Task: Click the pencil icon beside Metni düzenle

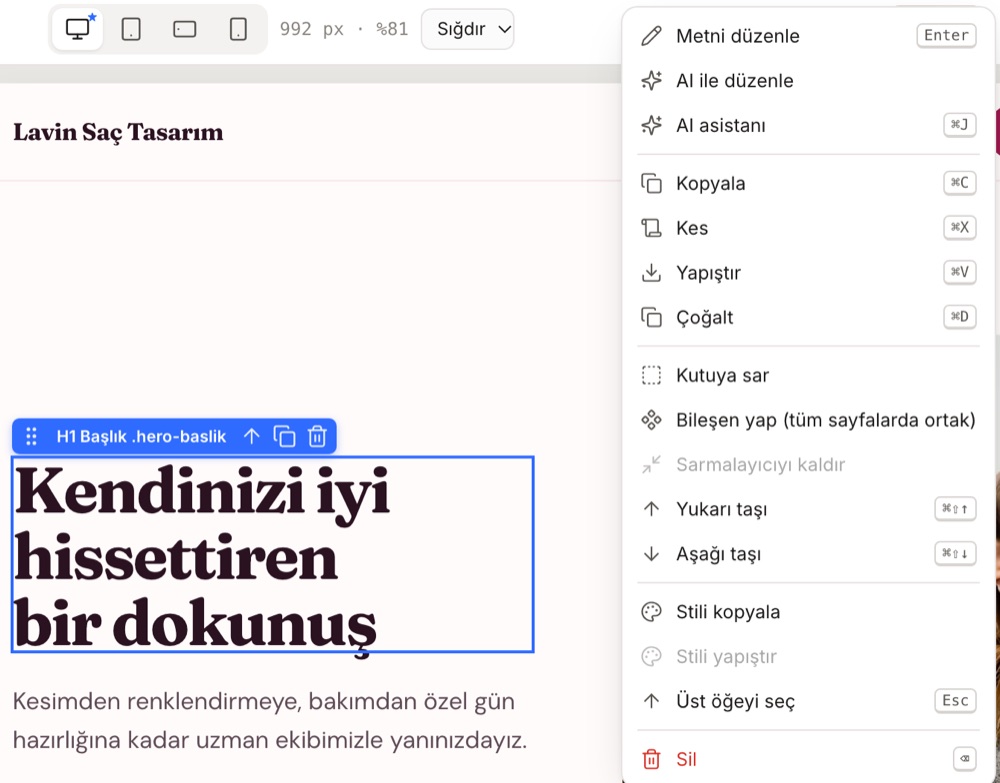Action: click(651, 36)
